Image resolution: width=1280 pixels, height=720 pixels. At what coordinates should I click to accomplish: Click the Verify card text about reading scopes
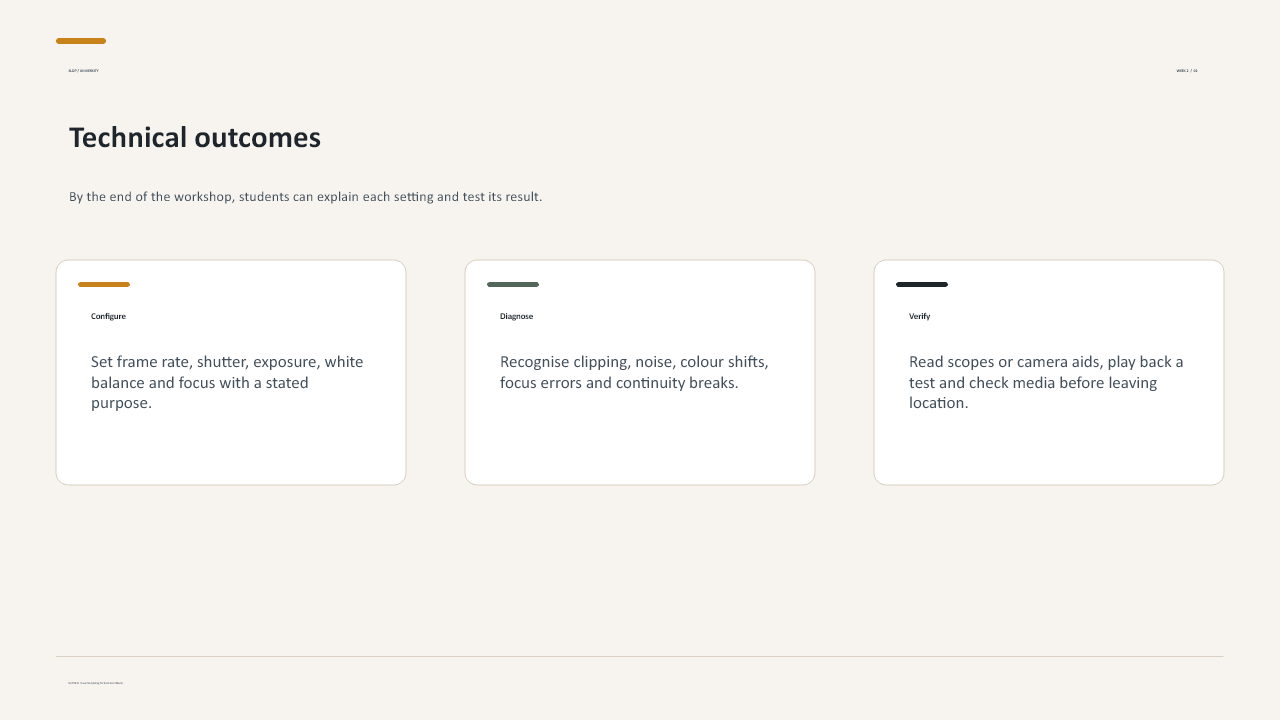tap(1046, 382)
